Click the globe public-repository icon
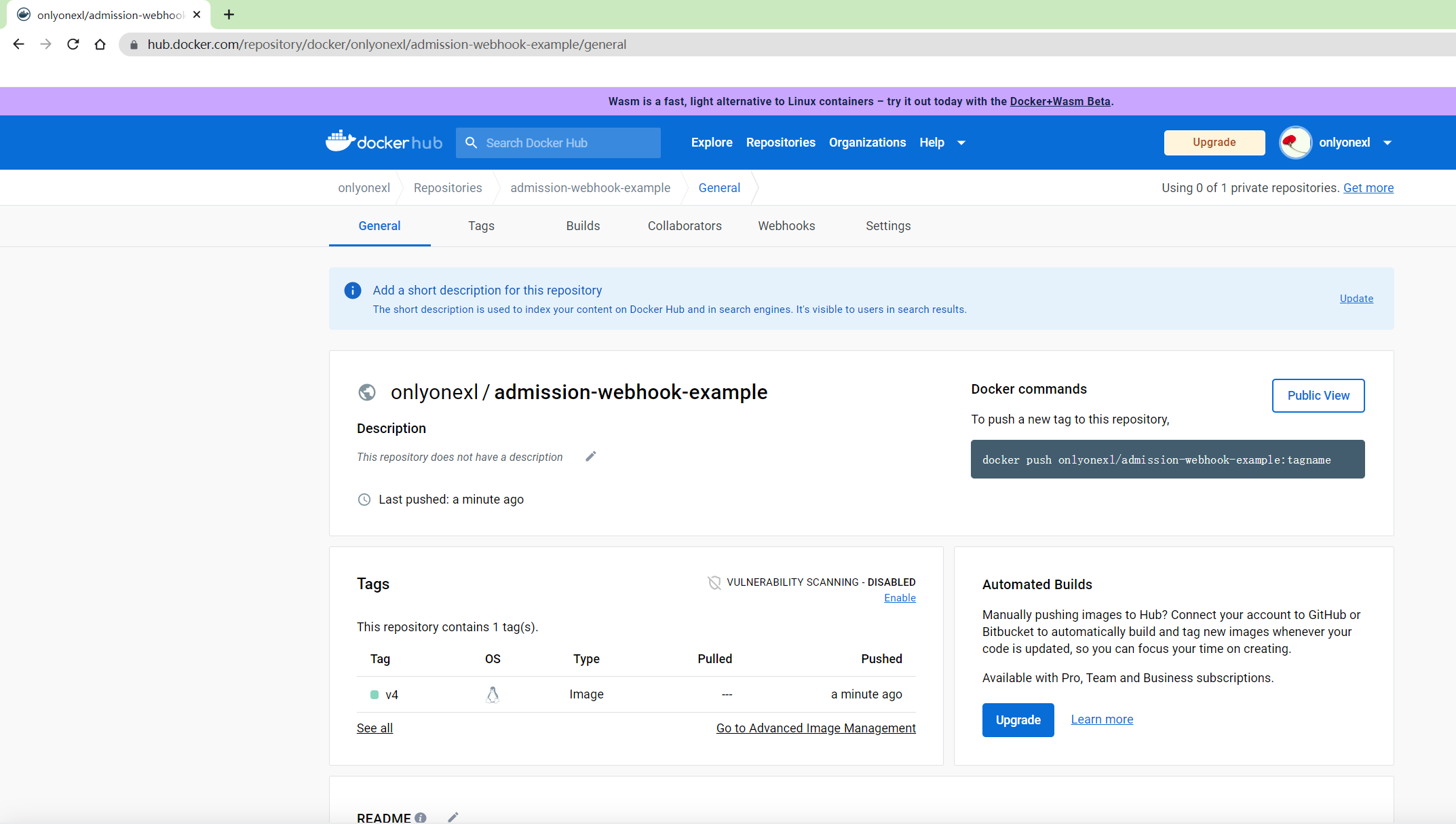 pos(367,392)
